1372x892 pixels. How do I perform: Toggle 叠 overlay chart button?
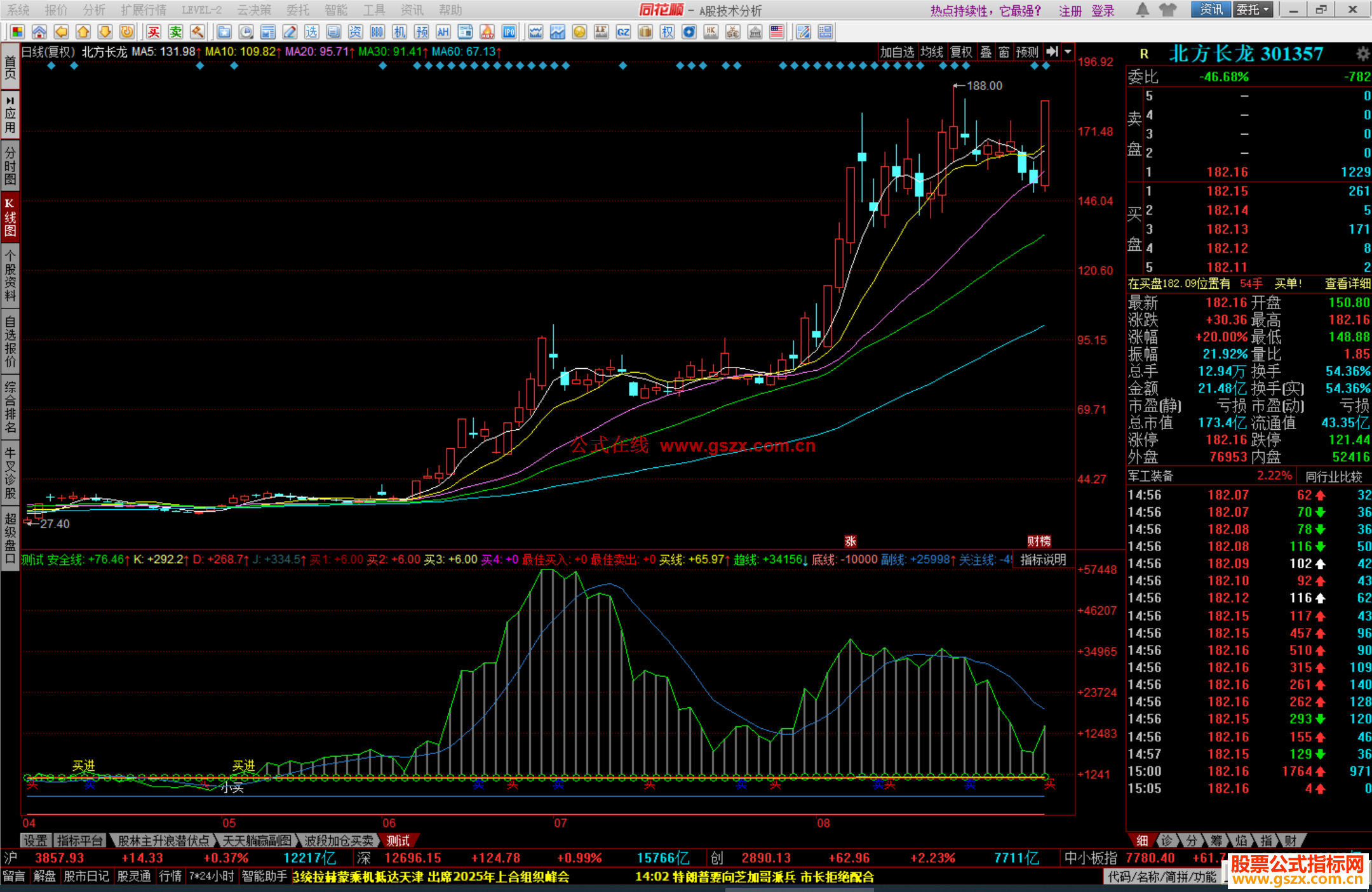tap(985, 52)
